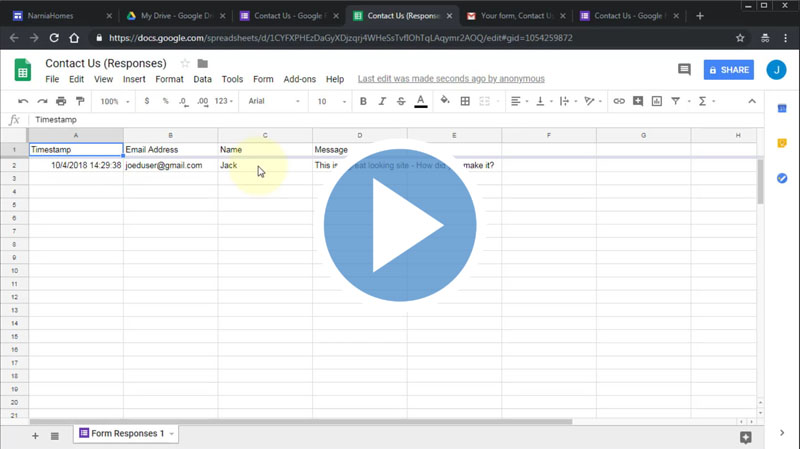
Task: Open the font size 10 dropdown
Action: [329, 101]
